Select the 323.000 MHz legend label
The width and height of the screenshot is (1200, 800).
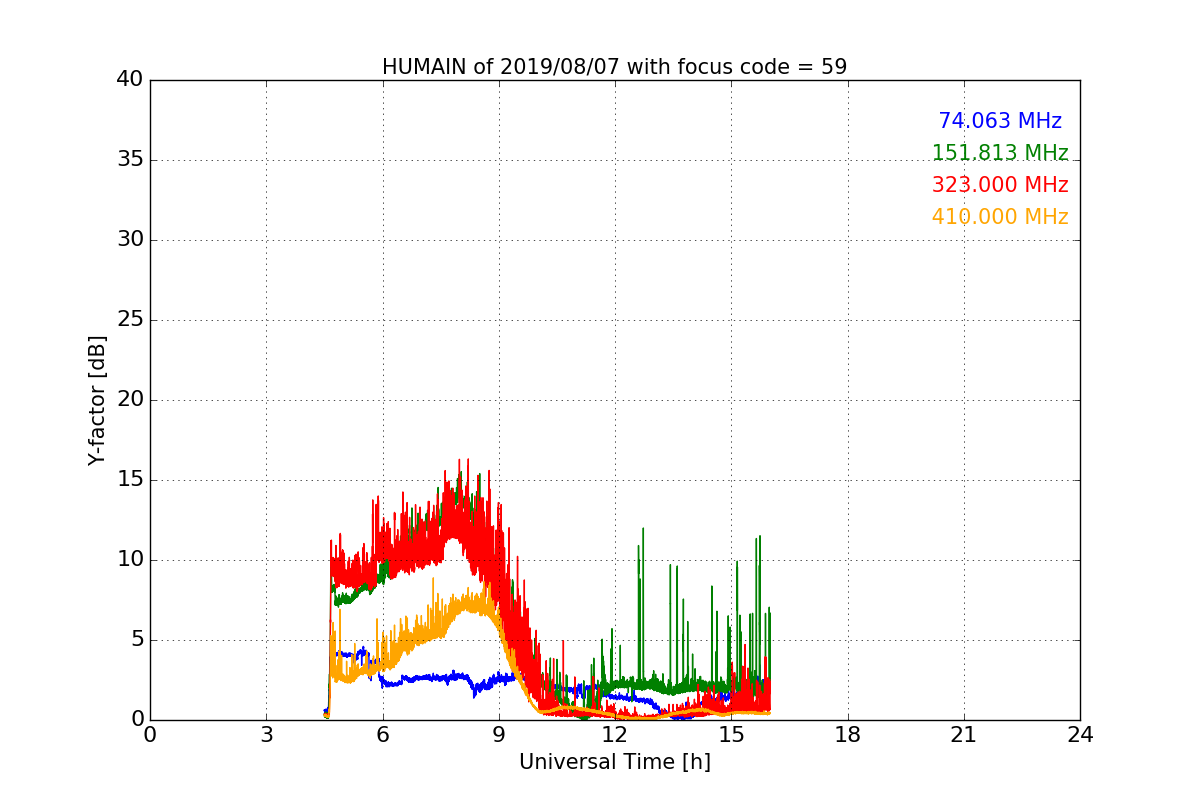(1000, 185)
